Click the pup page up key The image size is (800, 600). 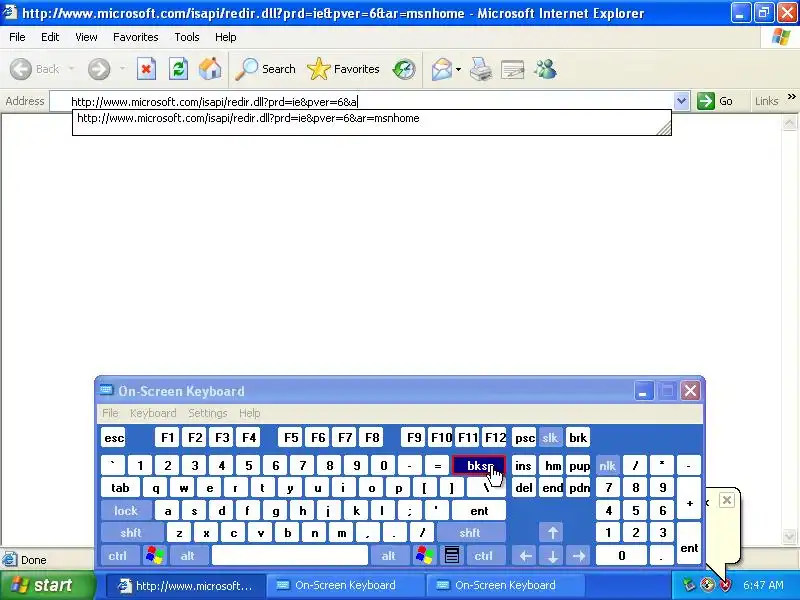click(x=579, y=465)
